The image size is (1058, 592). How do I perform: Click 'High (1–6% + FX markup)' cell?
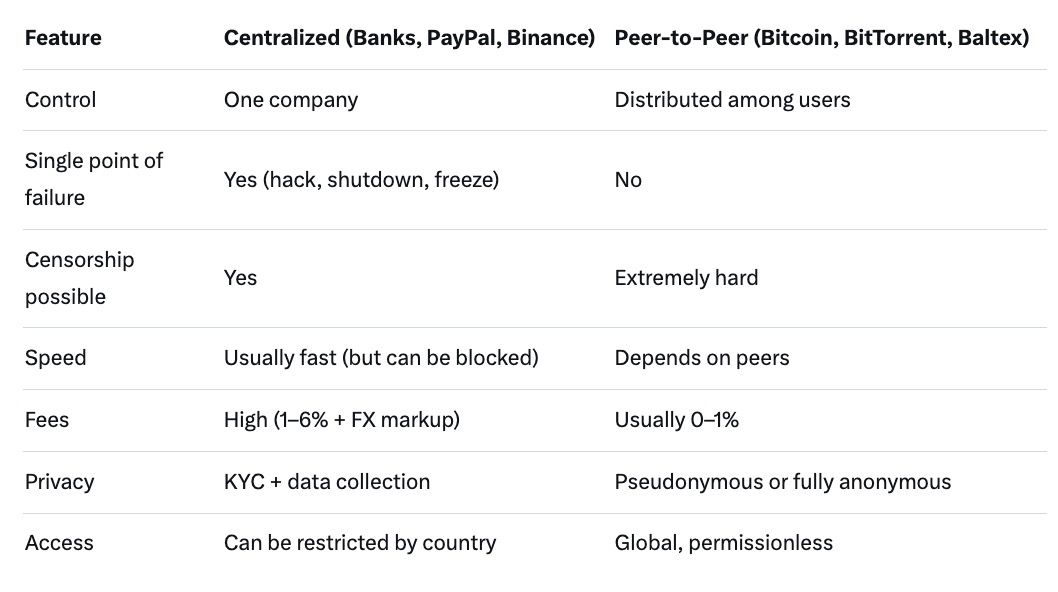pyautogui.click(x=342, y=420)
